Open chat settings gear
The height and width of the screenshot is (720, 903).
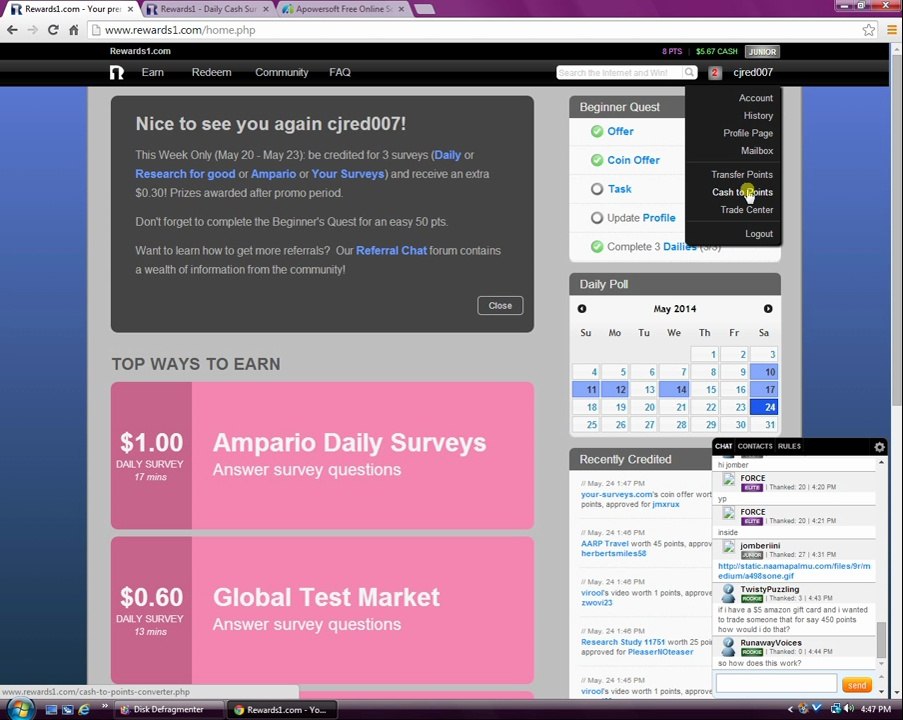pyautogui.click(x=879, y=446)
